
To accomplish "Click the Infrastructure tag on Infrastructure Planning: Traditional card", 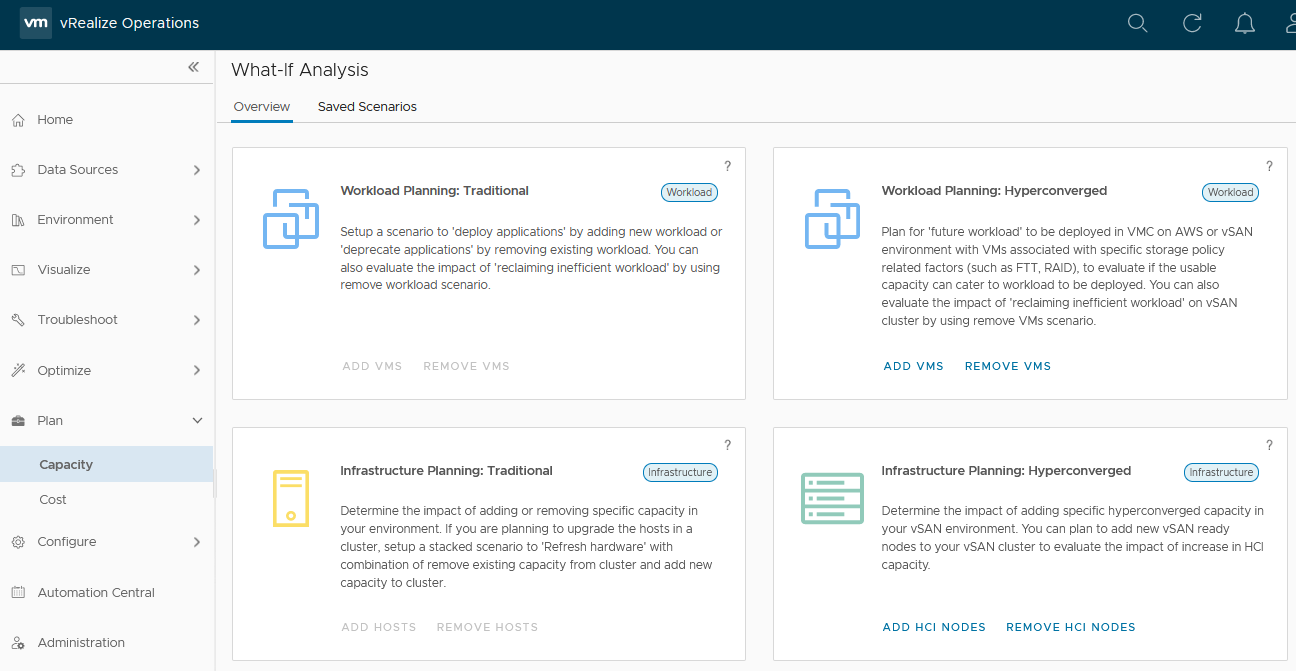I will pos(680,472).
